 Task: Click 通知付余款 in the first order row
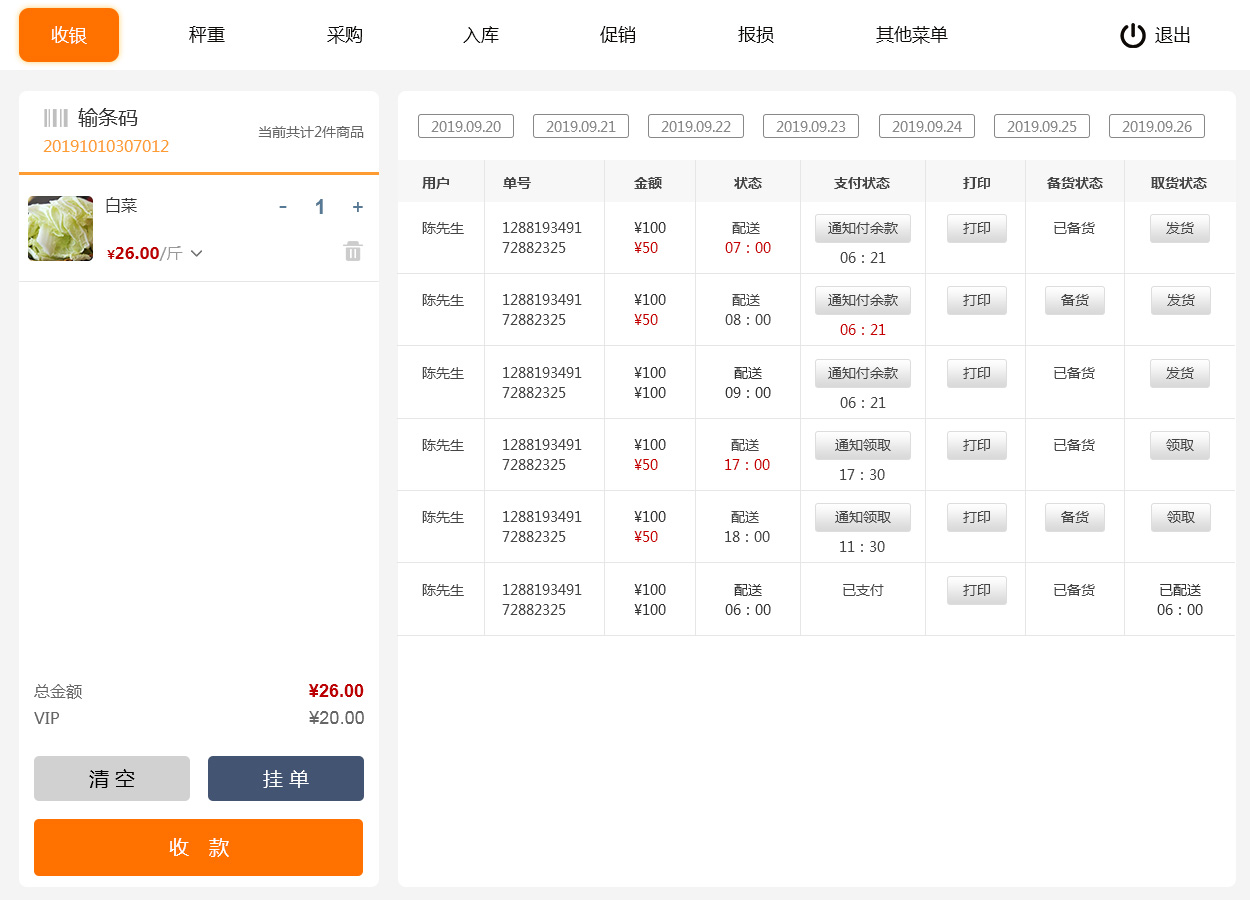pyautogui.click(x=863, y=229)
